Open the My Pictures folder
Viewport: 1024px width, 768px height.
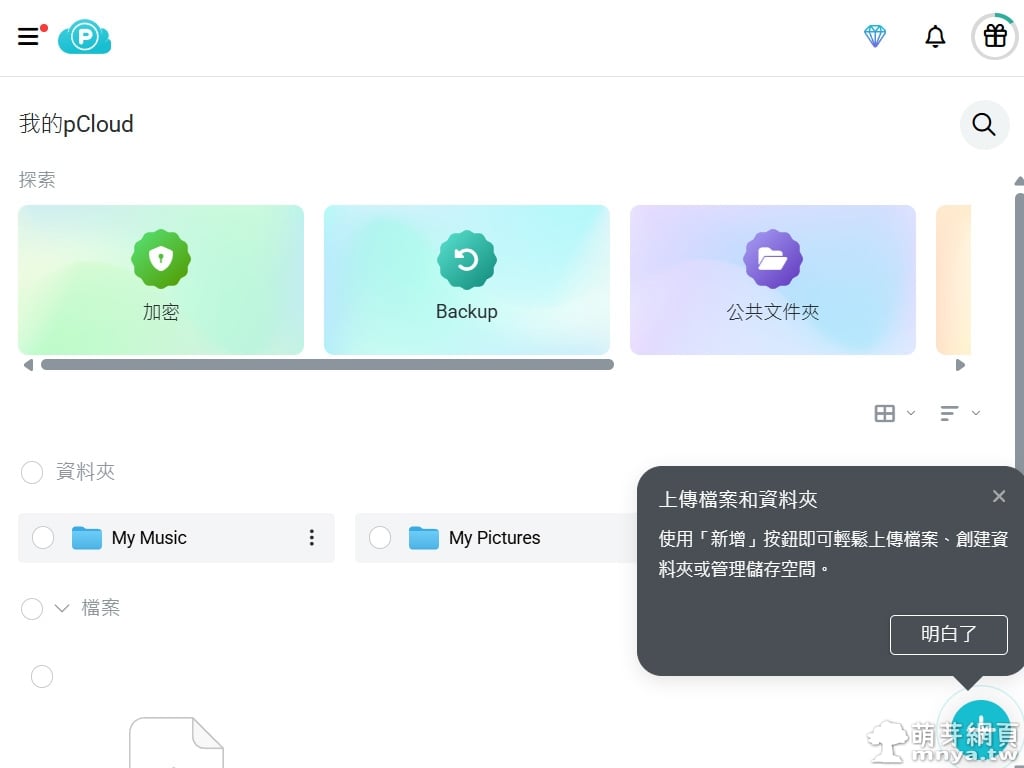[x=494, y=538]
